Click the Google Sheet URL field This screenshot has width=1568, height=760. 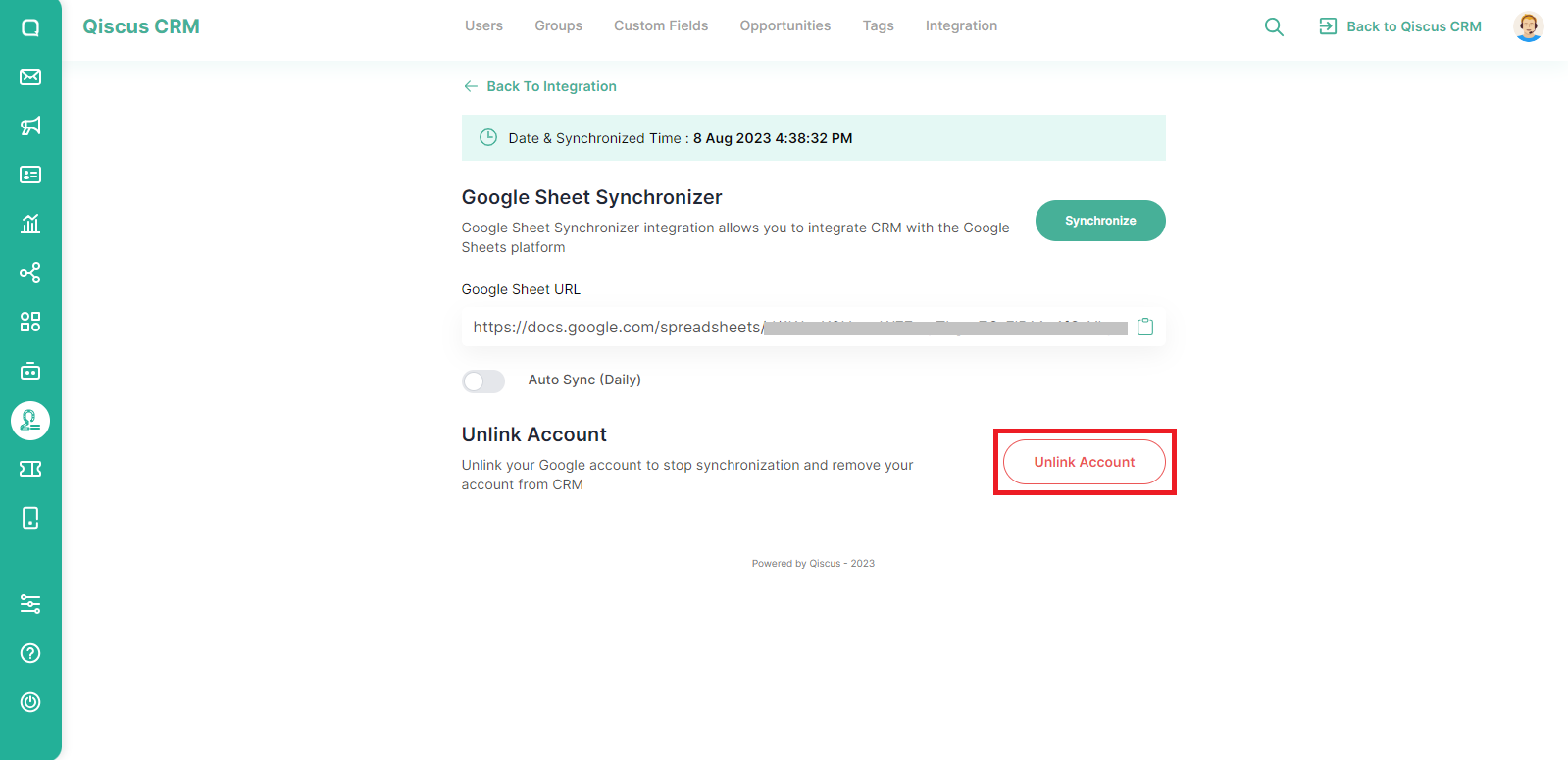813,327
